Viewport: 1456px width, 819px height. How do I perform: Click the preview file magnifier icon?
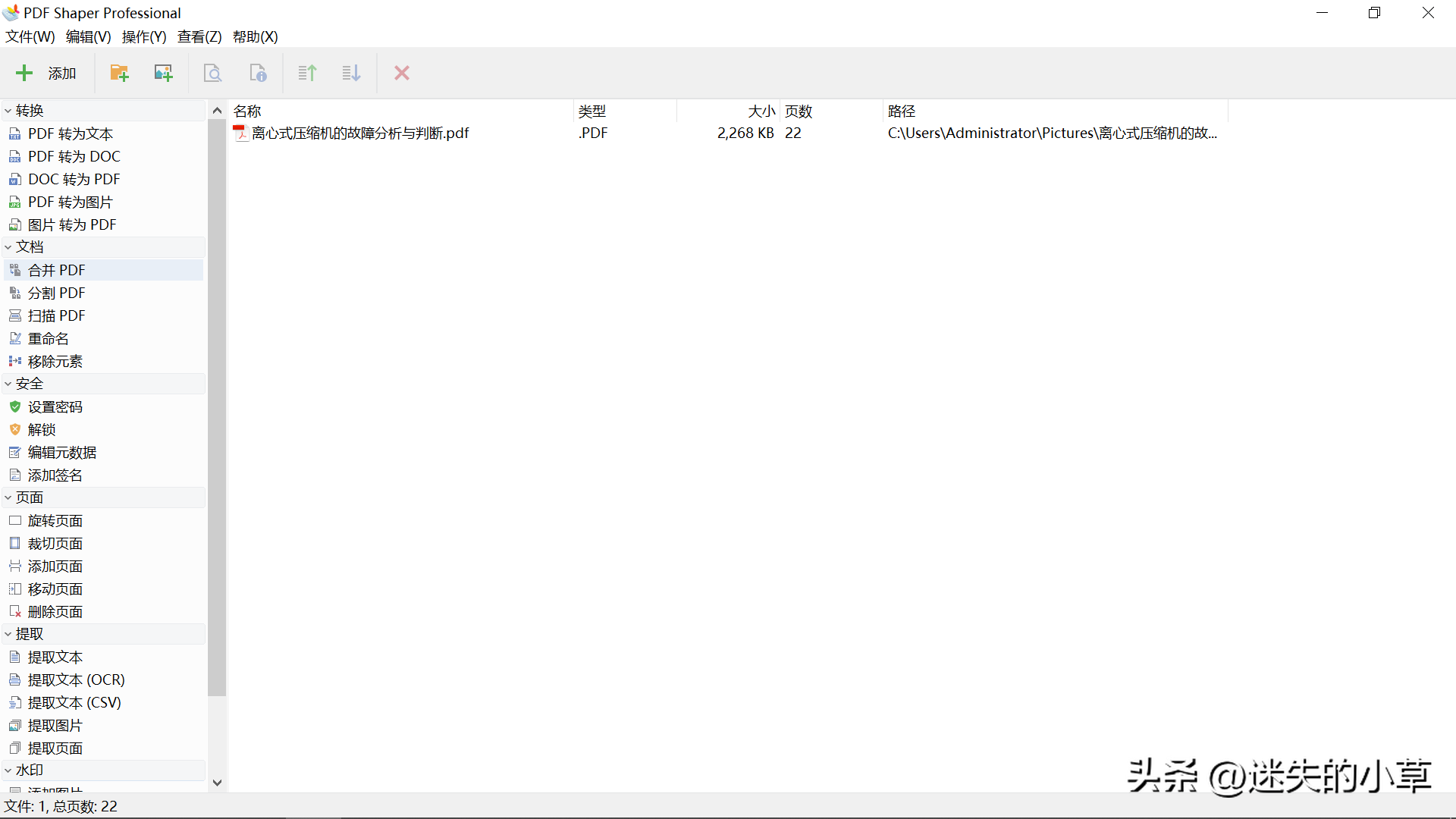point(213,73)
